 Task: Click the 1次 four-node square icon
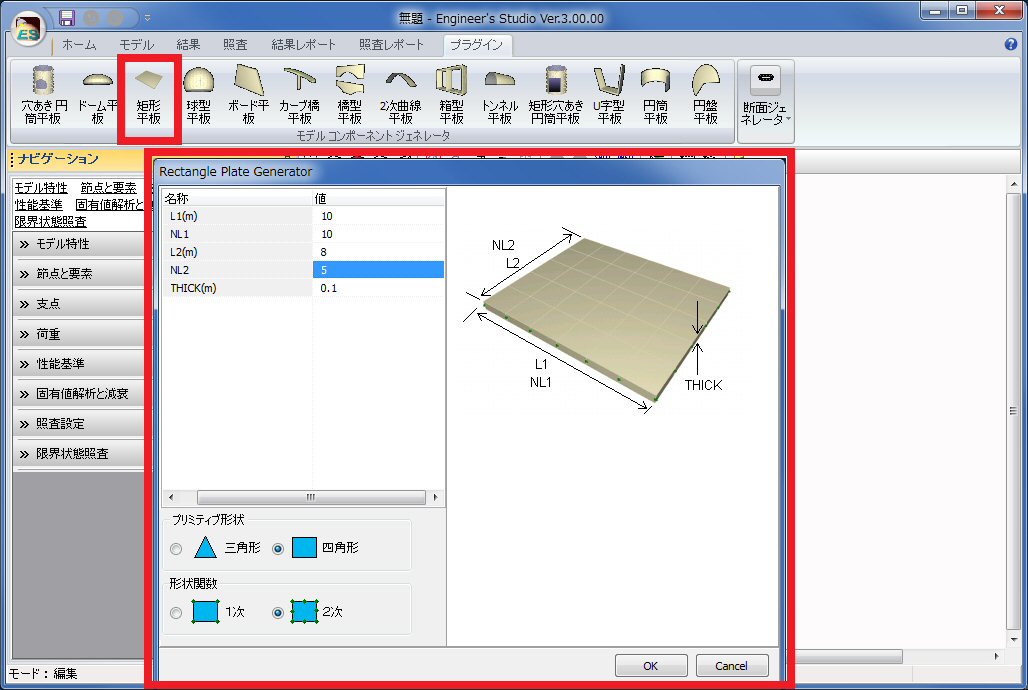coord(205,611)
